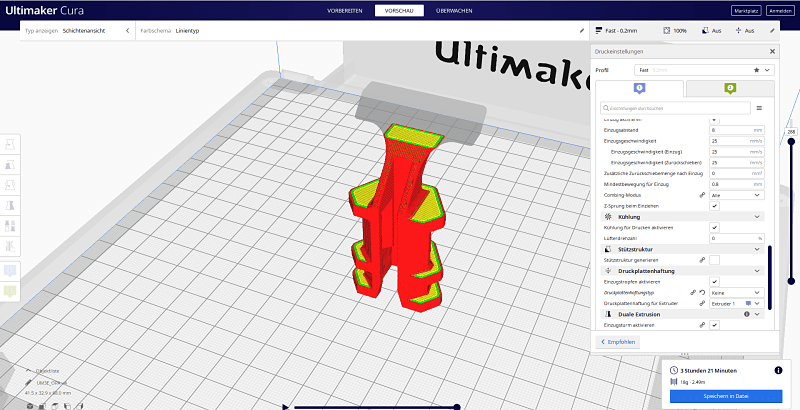The image size is (800, 410).
Task: Collapse the Stützstruktur section
Action: tap(684, 249)
